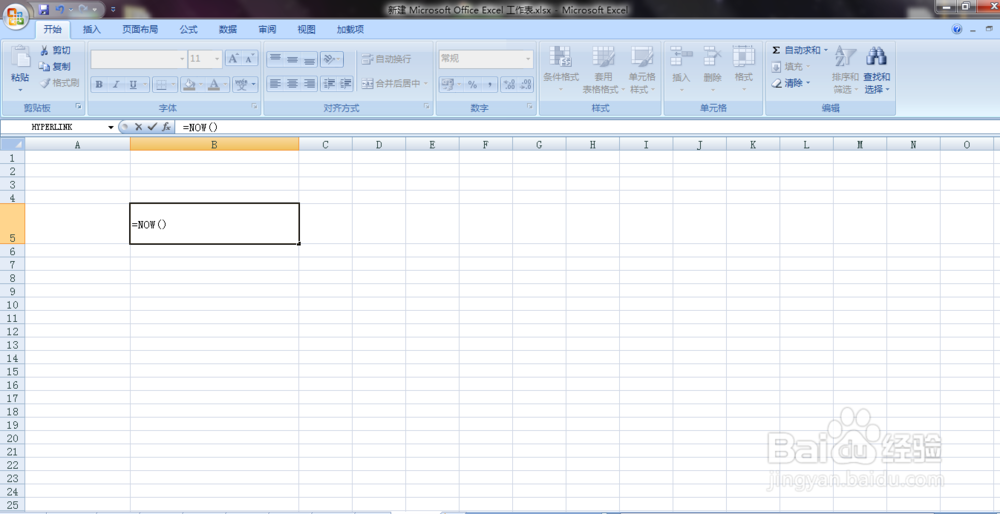Click 插入 cells button

coord(681,70)
